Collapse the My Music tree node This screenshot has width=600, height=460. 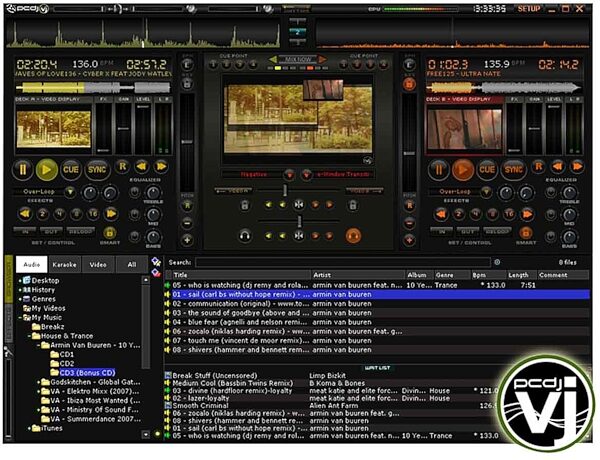(x=20, y=318)
